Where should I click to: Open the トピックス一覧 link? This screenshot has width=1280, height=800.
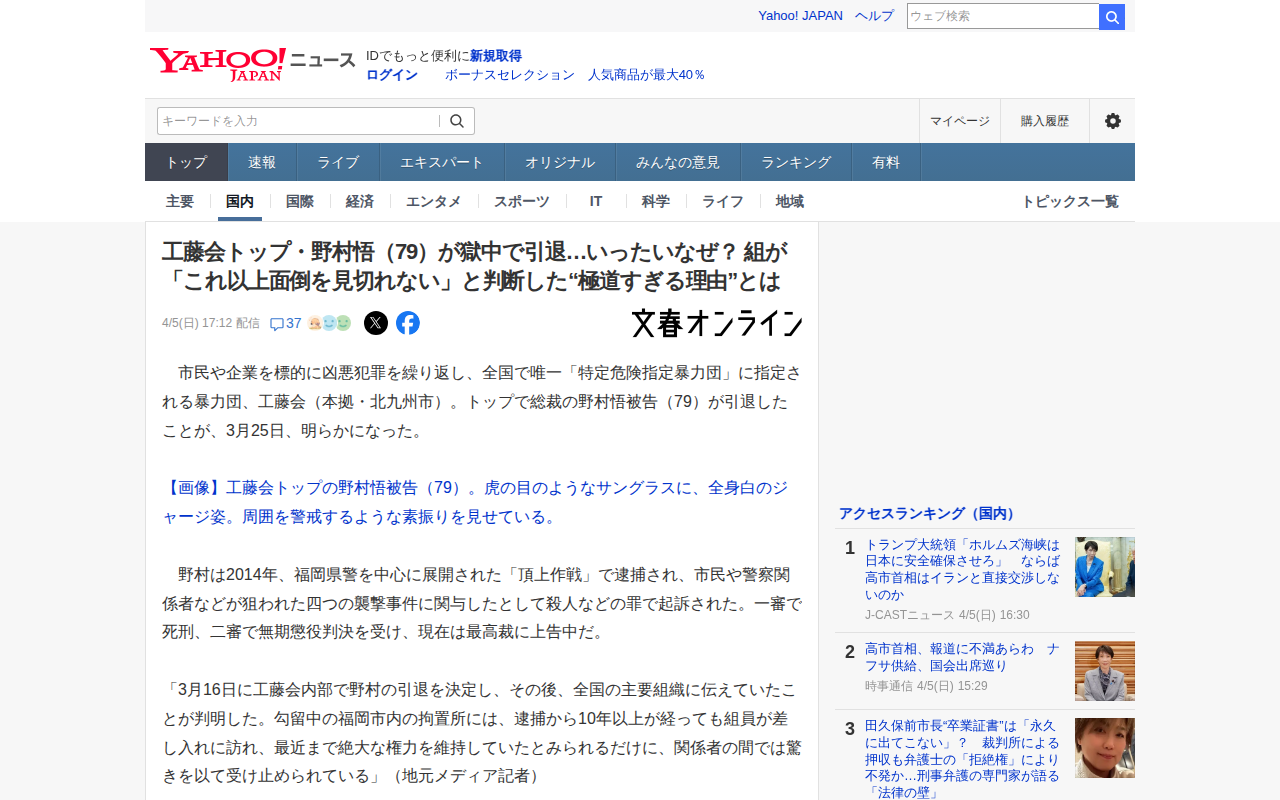1069,201
